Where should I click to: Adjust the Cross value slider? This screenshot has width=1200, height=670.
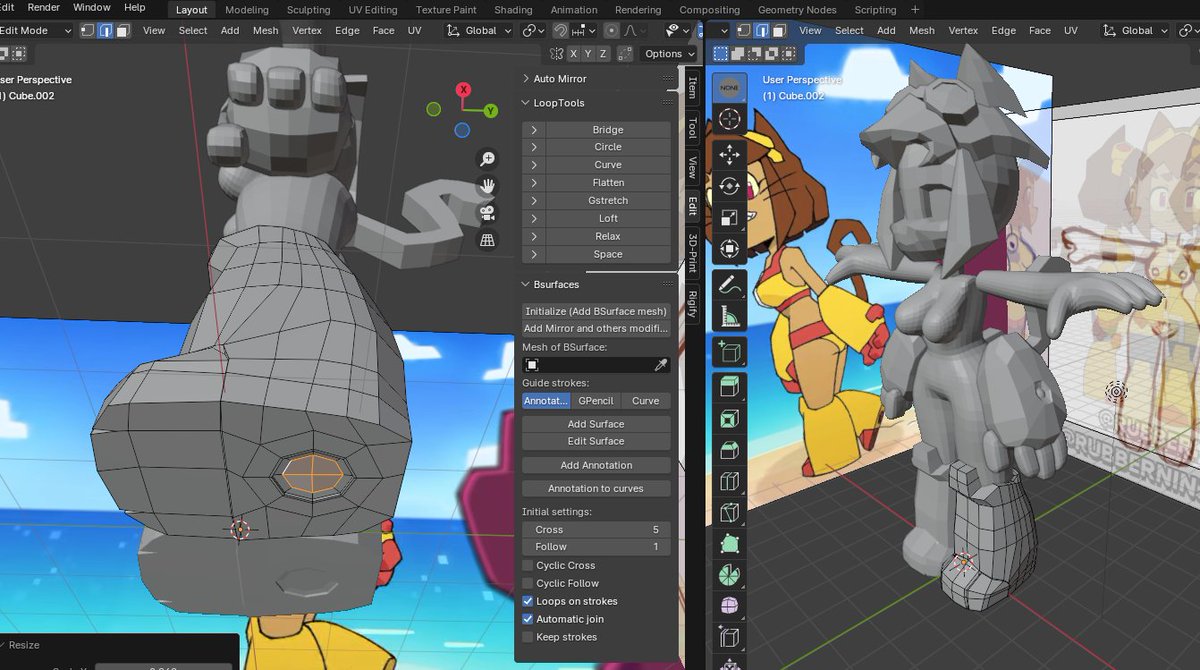[596, 529]
